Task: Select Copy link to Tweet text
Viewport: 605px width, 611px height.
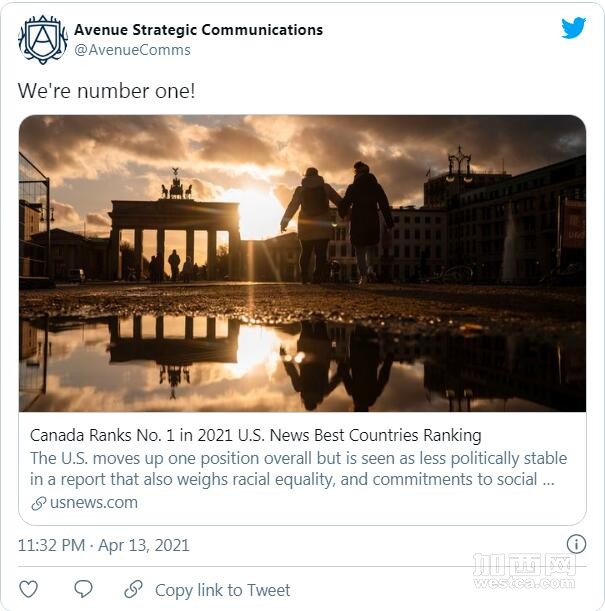Action: coord(222,590)
